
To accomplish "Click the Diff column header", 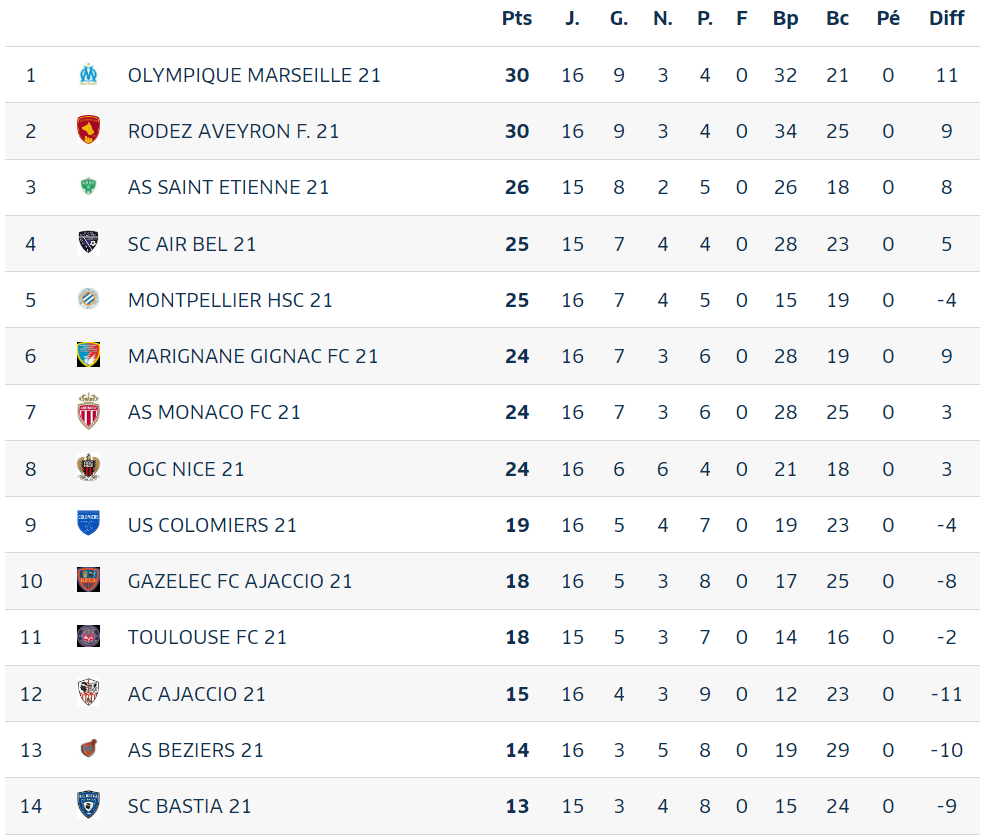I will [x=947, y=18].
